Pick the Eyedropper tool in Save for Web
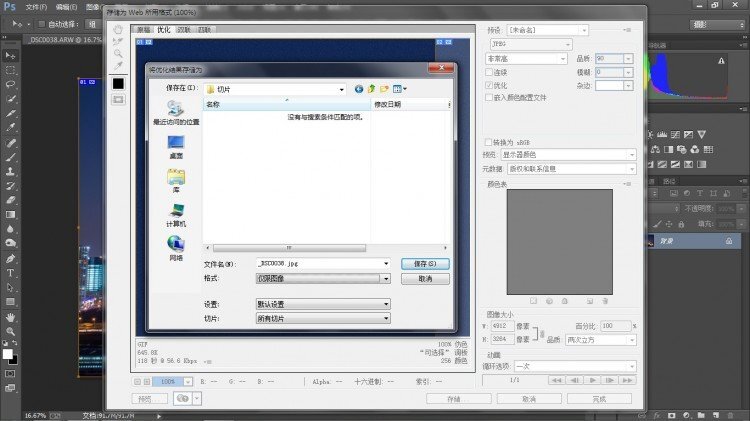750x421 pixels. [x=119, y=65]
